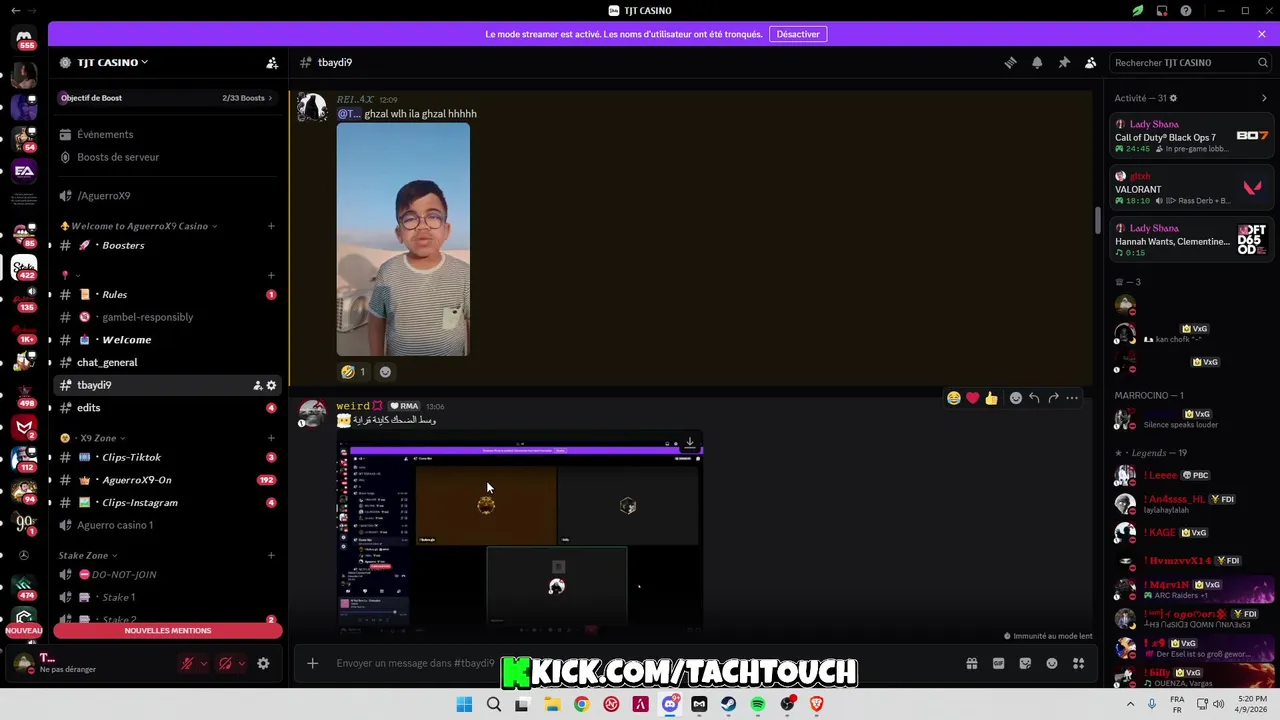1280x720 pixels.
Task: Click the search field Rechercher TJT CASINO
Action: [x=1191, y=62]
